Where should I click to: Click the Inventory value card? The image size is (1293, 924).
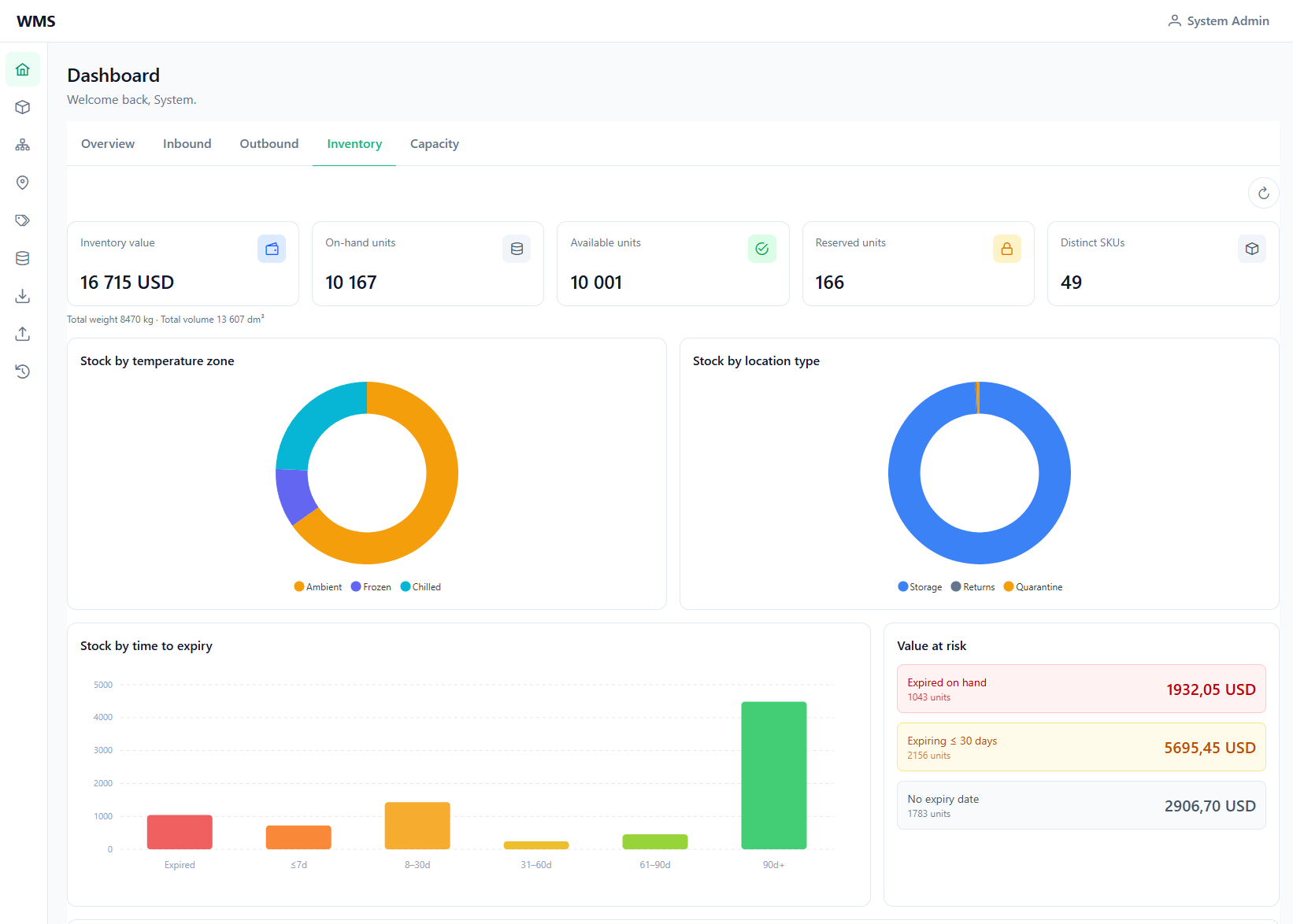tap(183, 264)
